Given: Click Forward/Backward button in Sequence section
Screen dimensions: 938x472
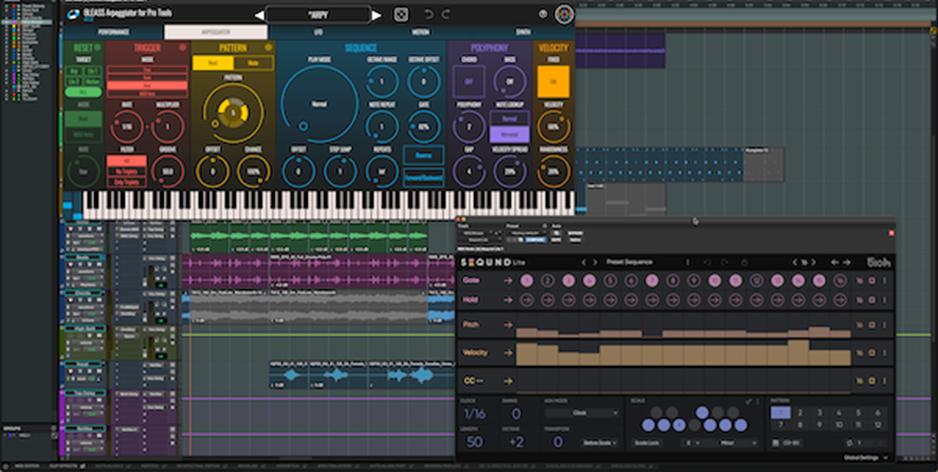Looking at the screenshot, I should (x=424, y=178).
